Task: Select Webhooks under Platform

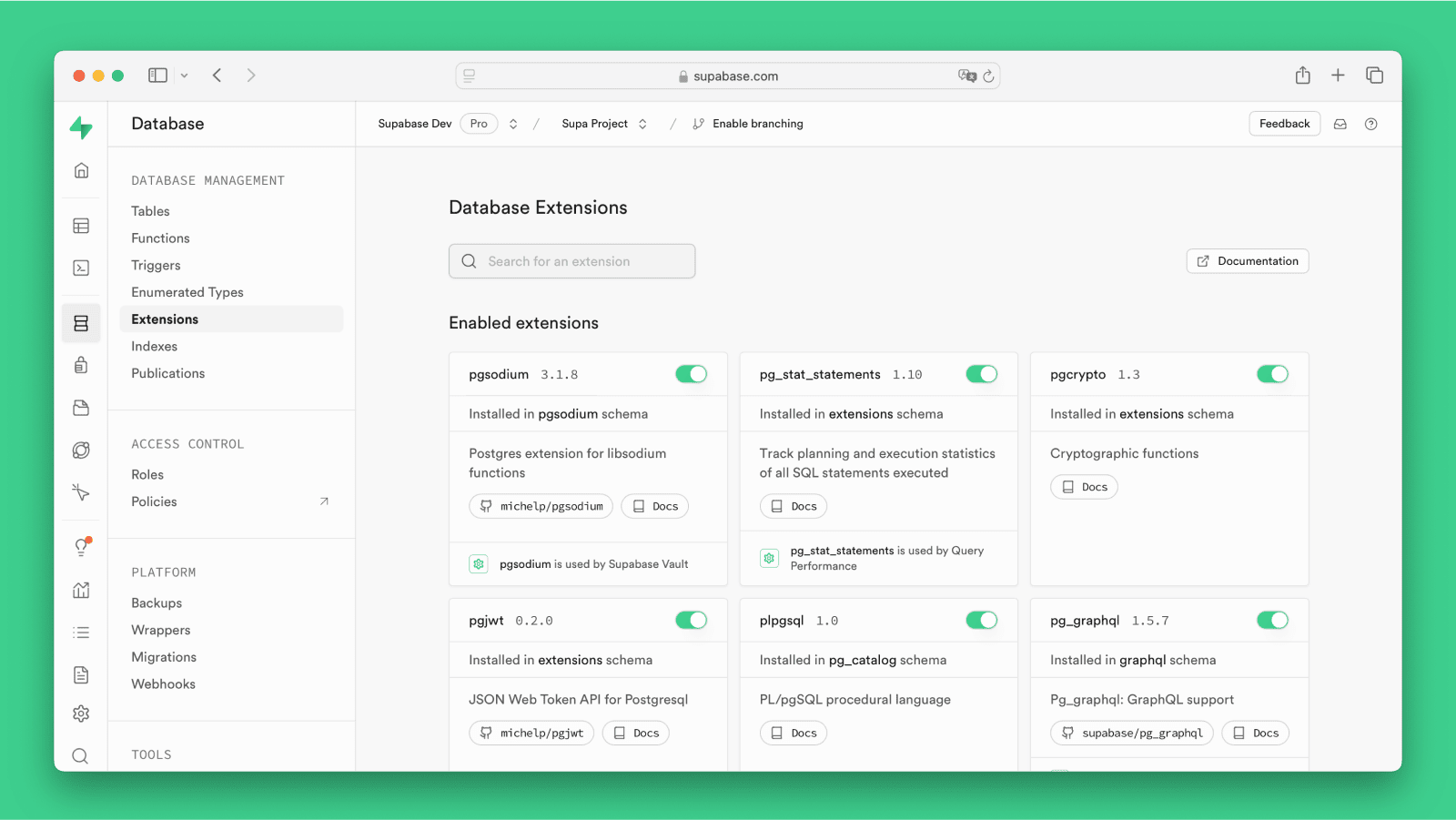Action: pyautogui.click(x=163, y=683)
